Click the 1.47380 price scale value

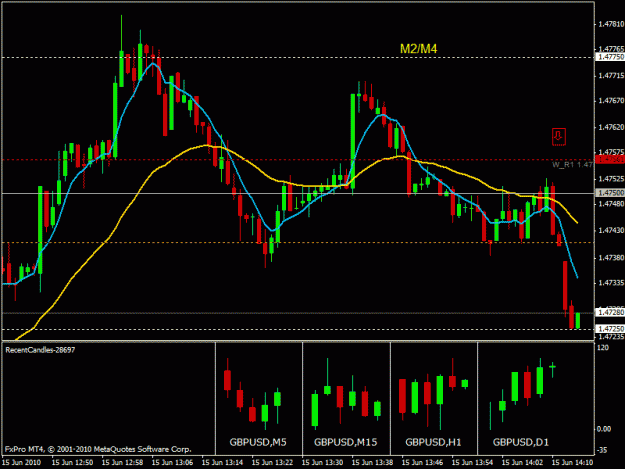tap(611, 258)
